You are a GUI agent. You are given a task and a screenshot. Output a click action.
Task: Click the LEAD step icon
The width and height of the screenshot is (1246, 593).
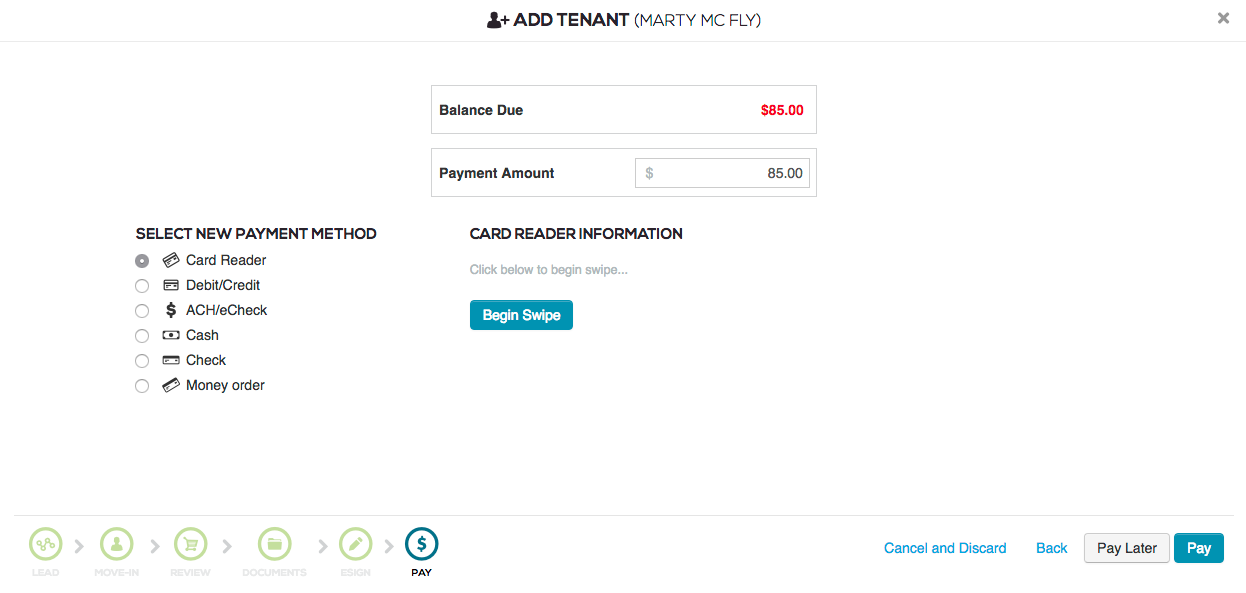(45, 543)
